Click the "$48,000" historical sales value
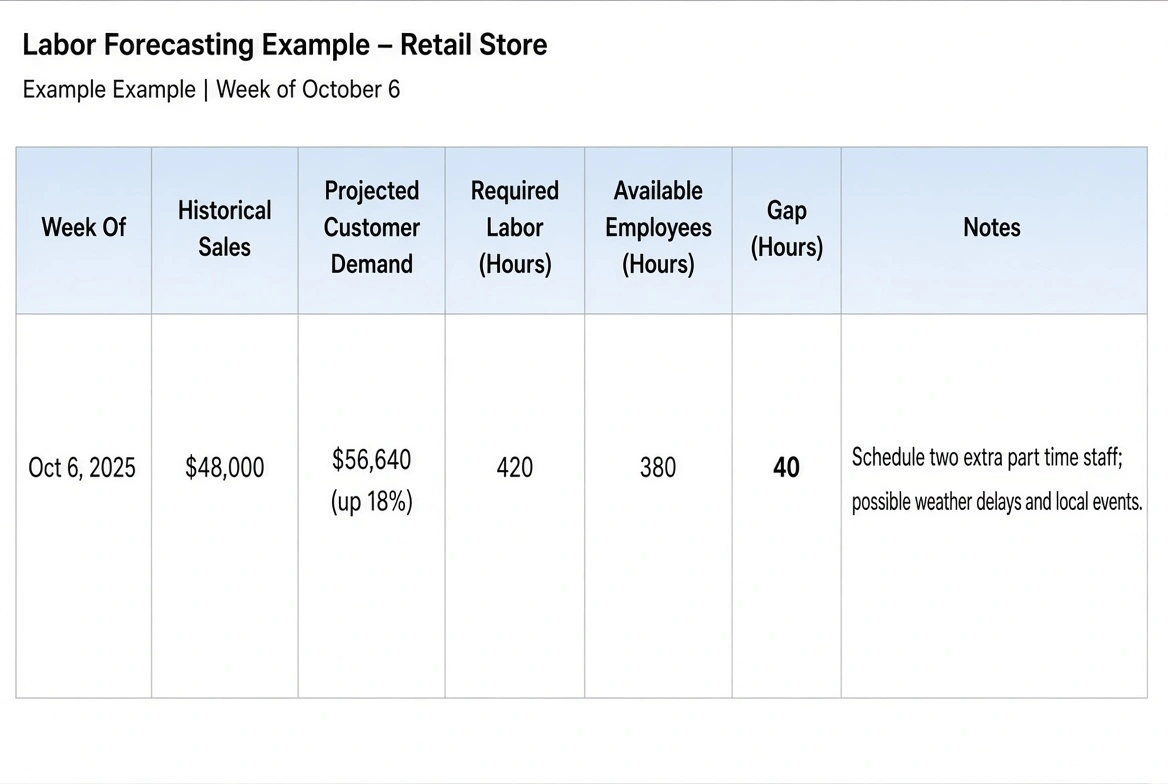The width and height of the screenshot is (1168, 784). click(224, 467)
